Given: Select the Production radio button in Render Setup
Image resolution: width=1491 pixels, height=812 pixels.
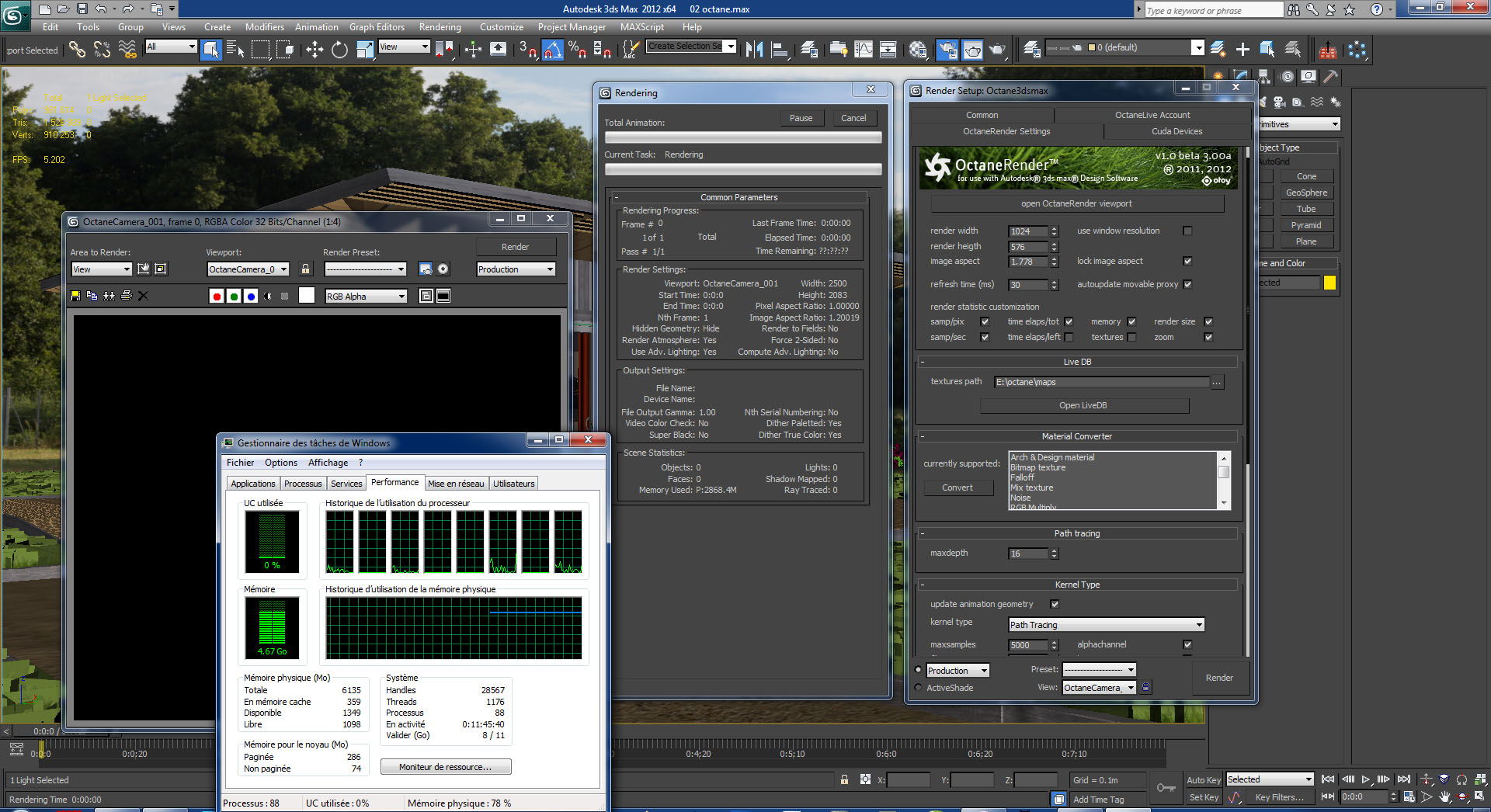Looking at the screenshot, I should 919,670.
